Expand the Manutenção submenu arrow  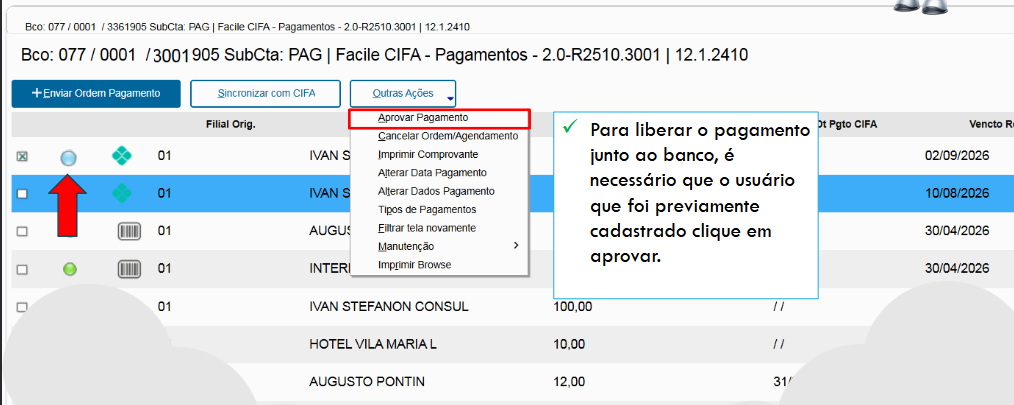pos(515,246)
